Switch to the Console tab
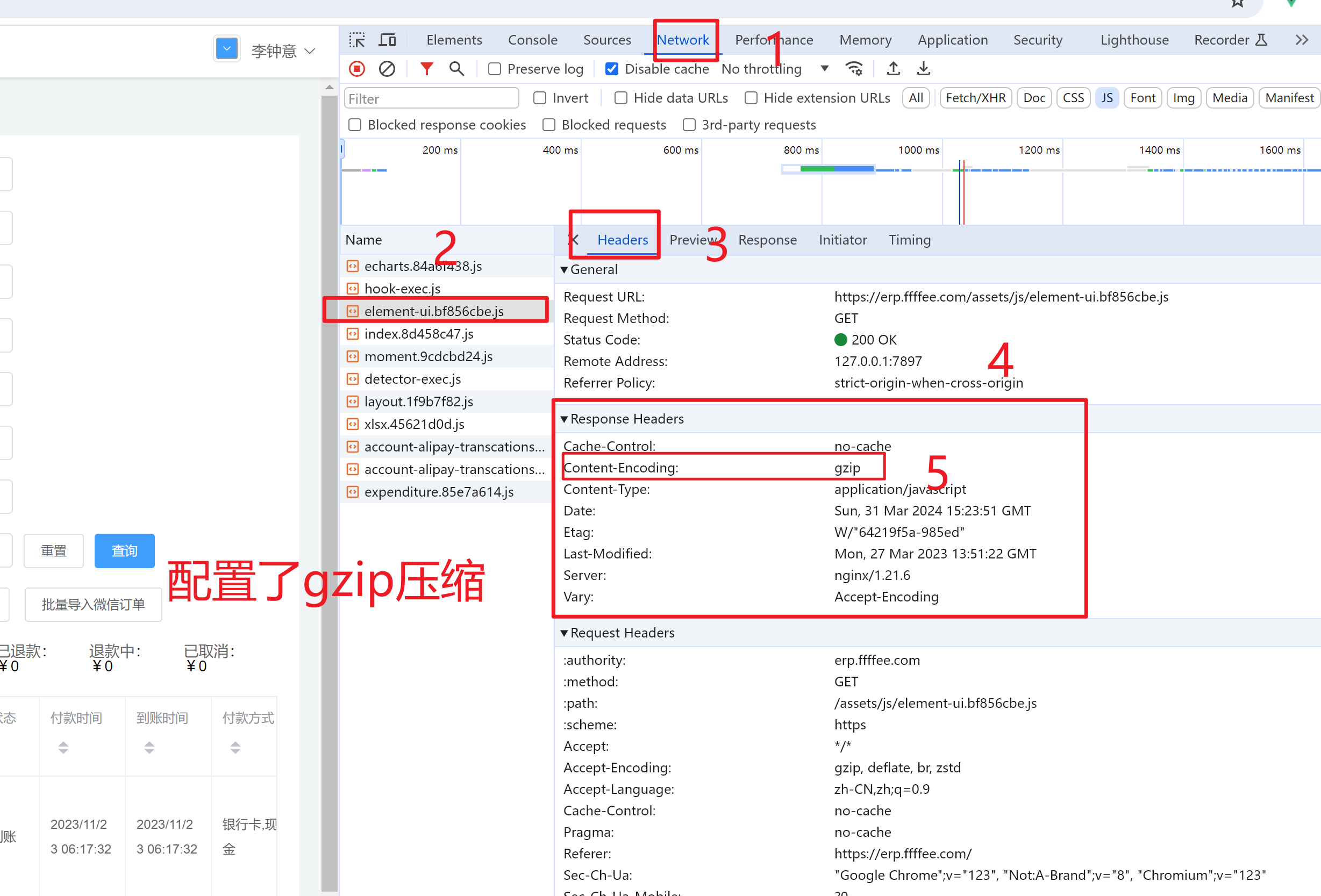The image size is (1321, 896). [x=532, y=40]
